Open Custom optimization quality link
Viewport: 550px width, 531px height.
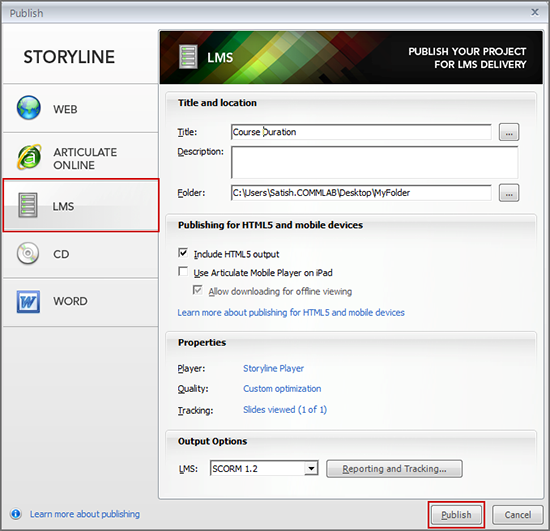click(x=282, y=389)
